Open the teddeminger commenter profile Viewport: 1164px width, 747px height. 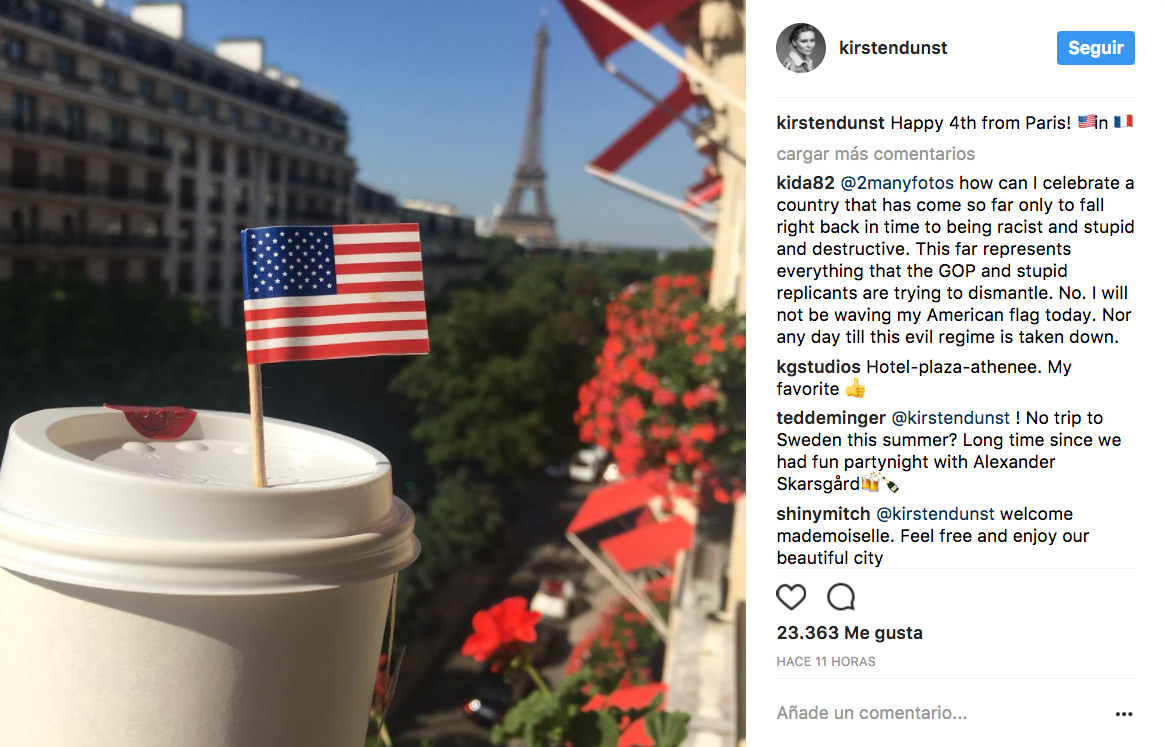(831, 418)
